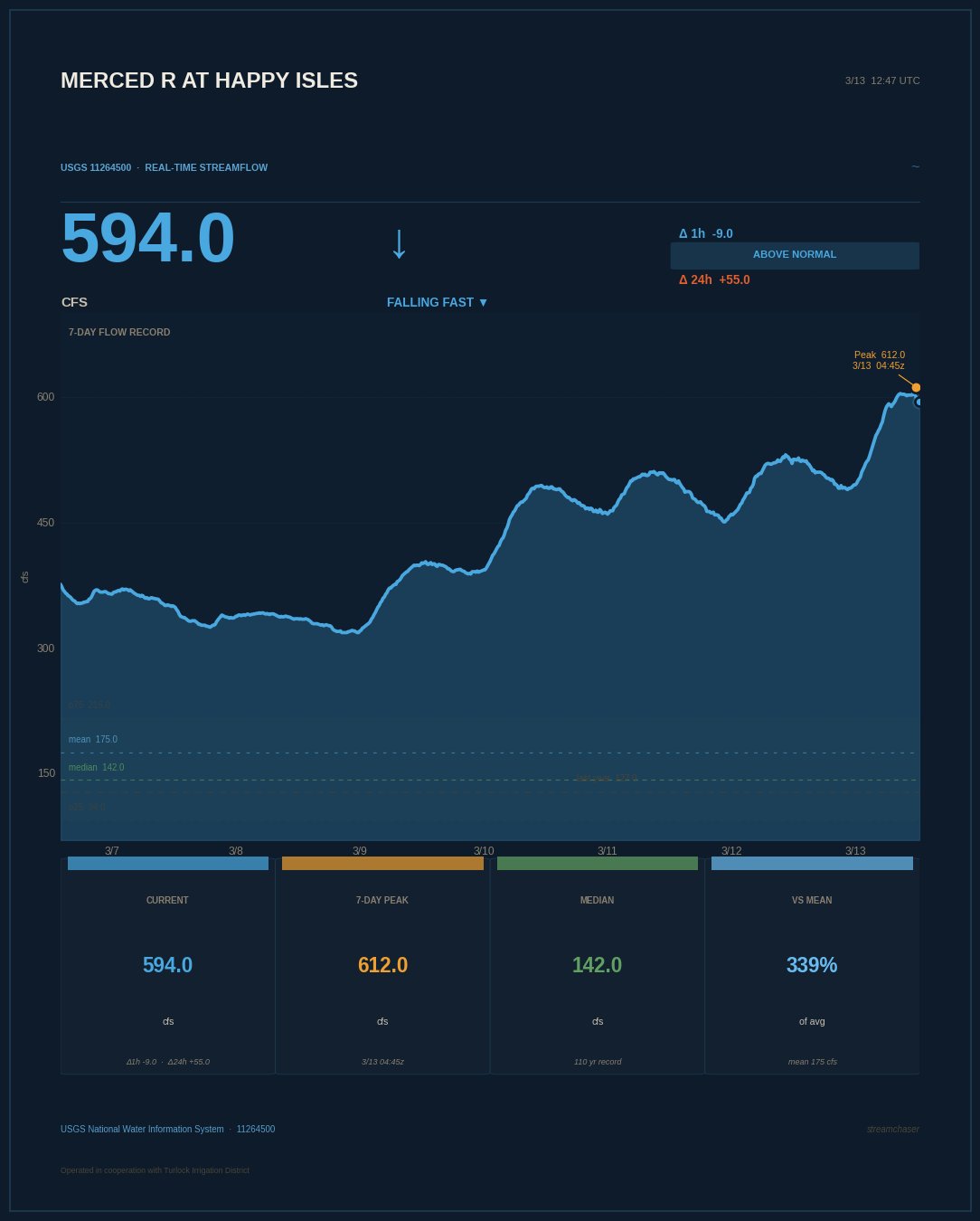Click the "of avg" label in VS MEAN card
This screenshot has width=980, height=1221.
tap(812, 1022)
